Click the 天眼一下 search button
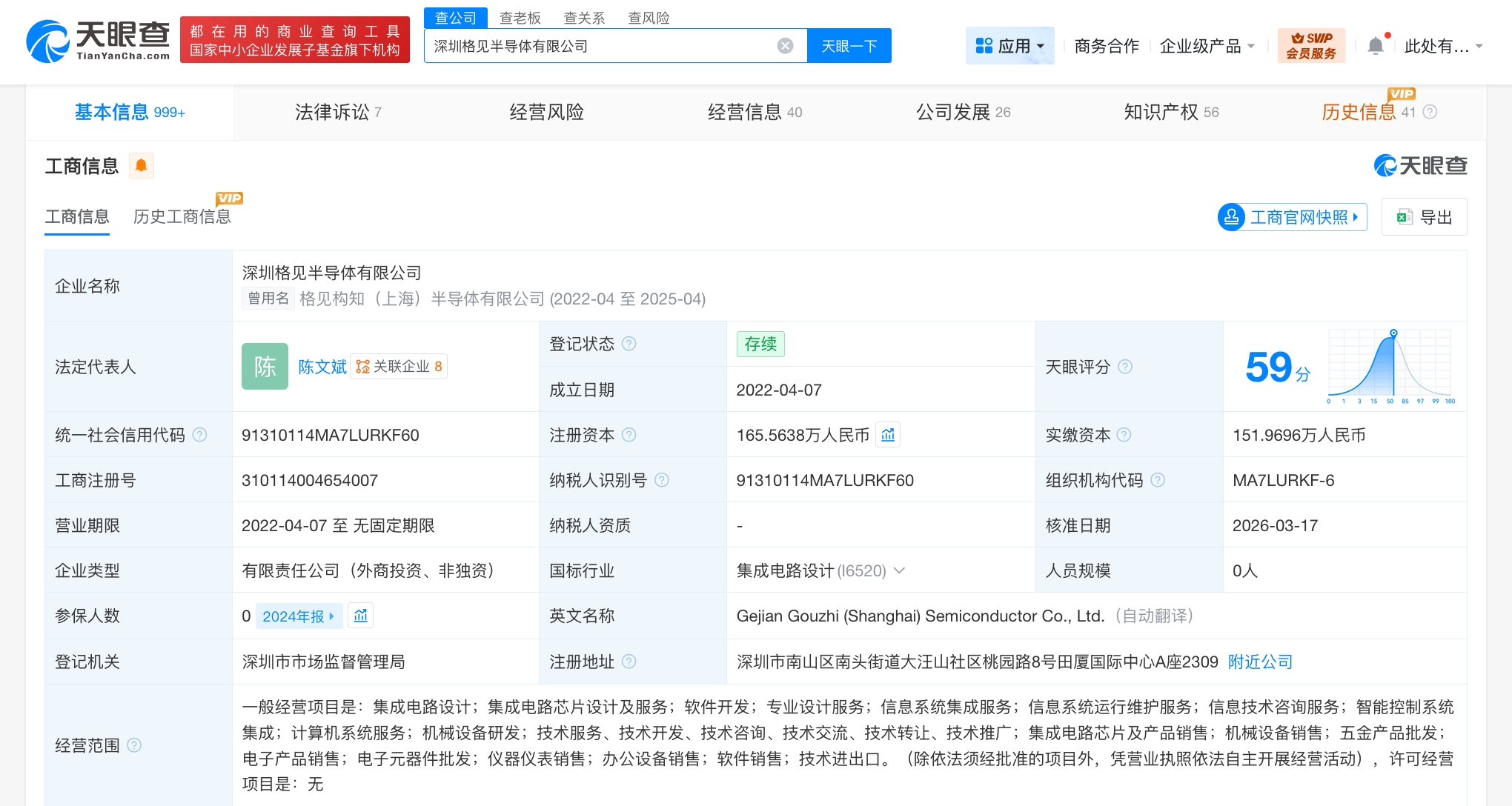The height and width of the screenshot is (806, 1512). point(849,46)
